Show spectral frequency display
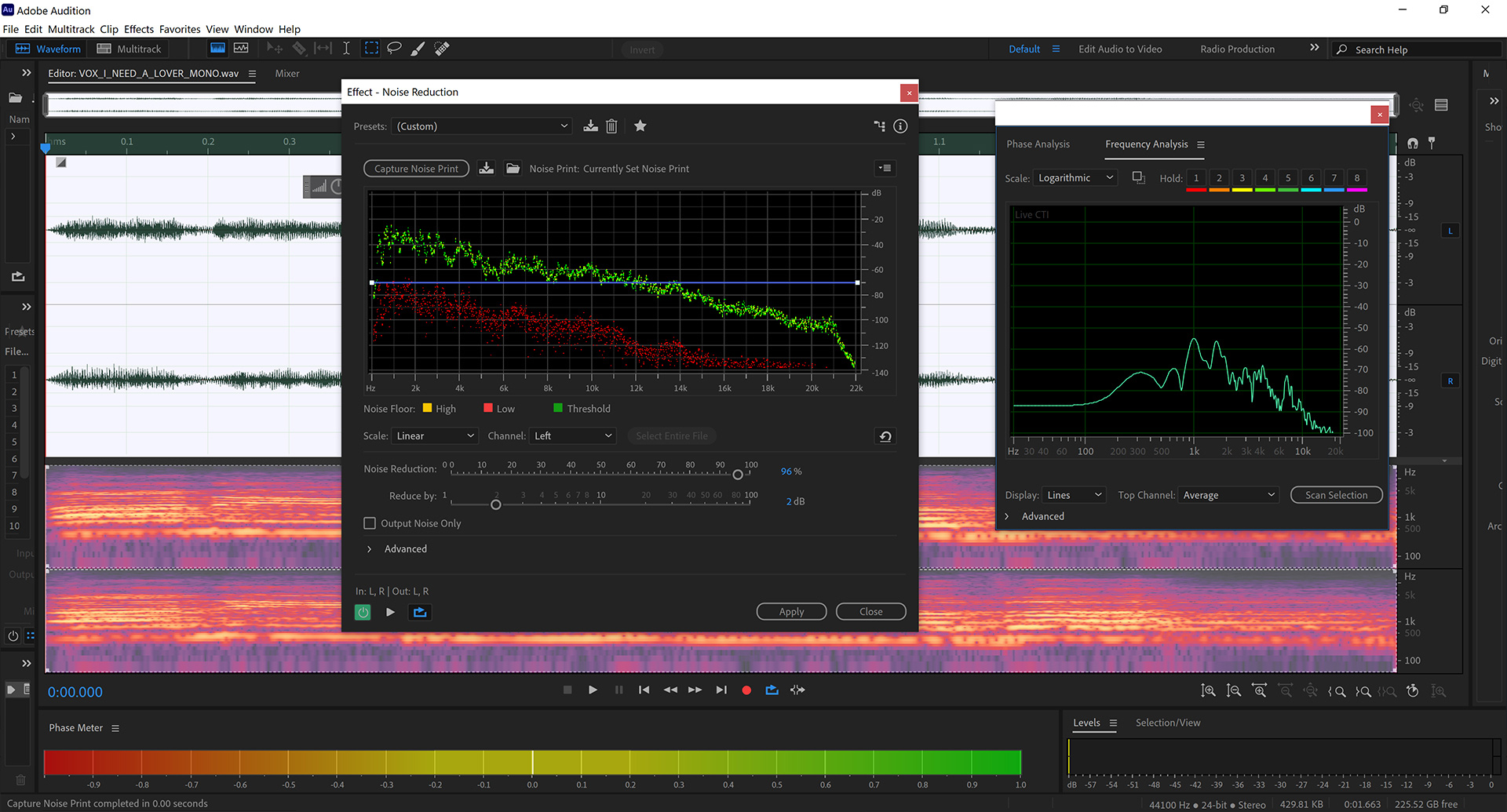The width and height of the screenshot is (1507, 812). click(x=217, y=49)
